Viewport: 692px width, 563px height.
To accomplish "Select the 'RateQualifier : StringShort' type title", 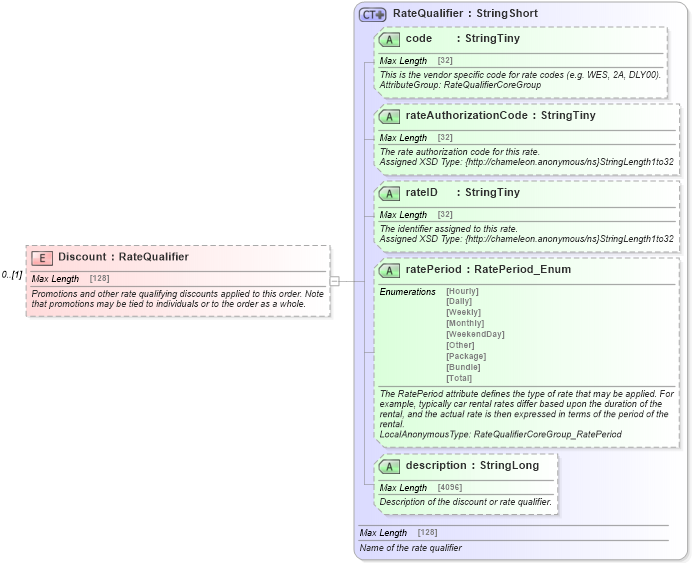I will pyautogui.click(x=465, y=13).
